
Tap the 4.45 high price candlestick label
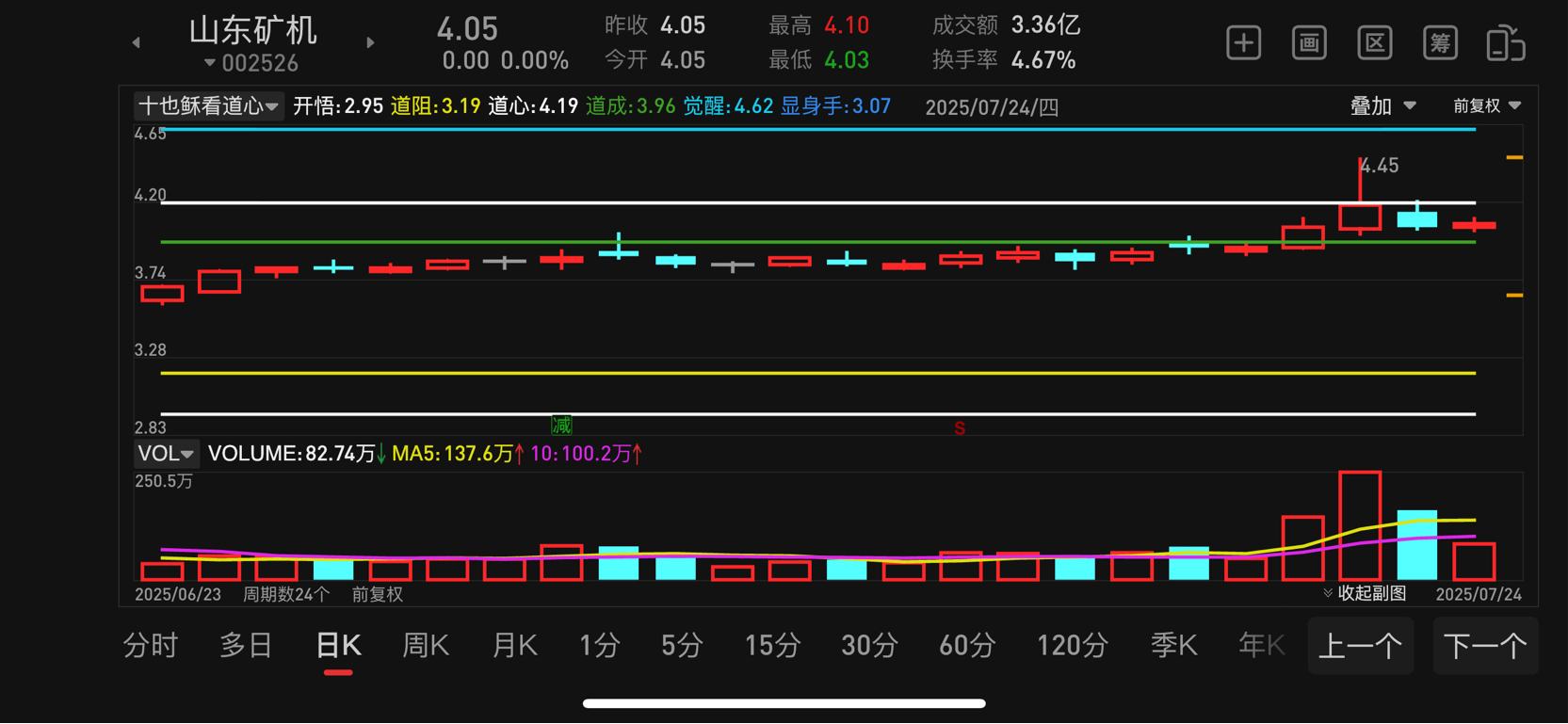coord(1381,166)
